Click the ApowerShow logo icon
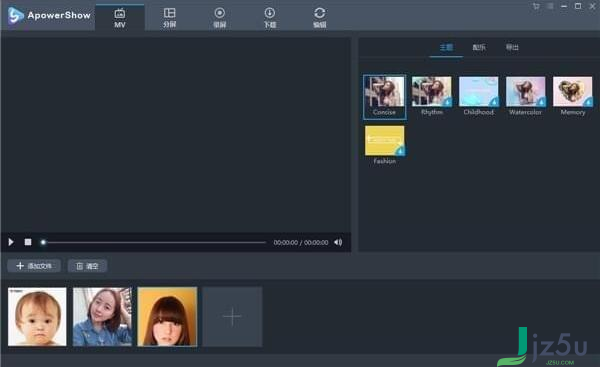 coord(15,16)
